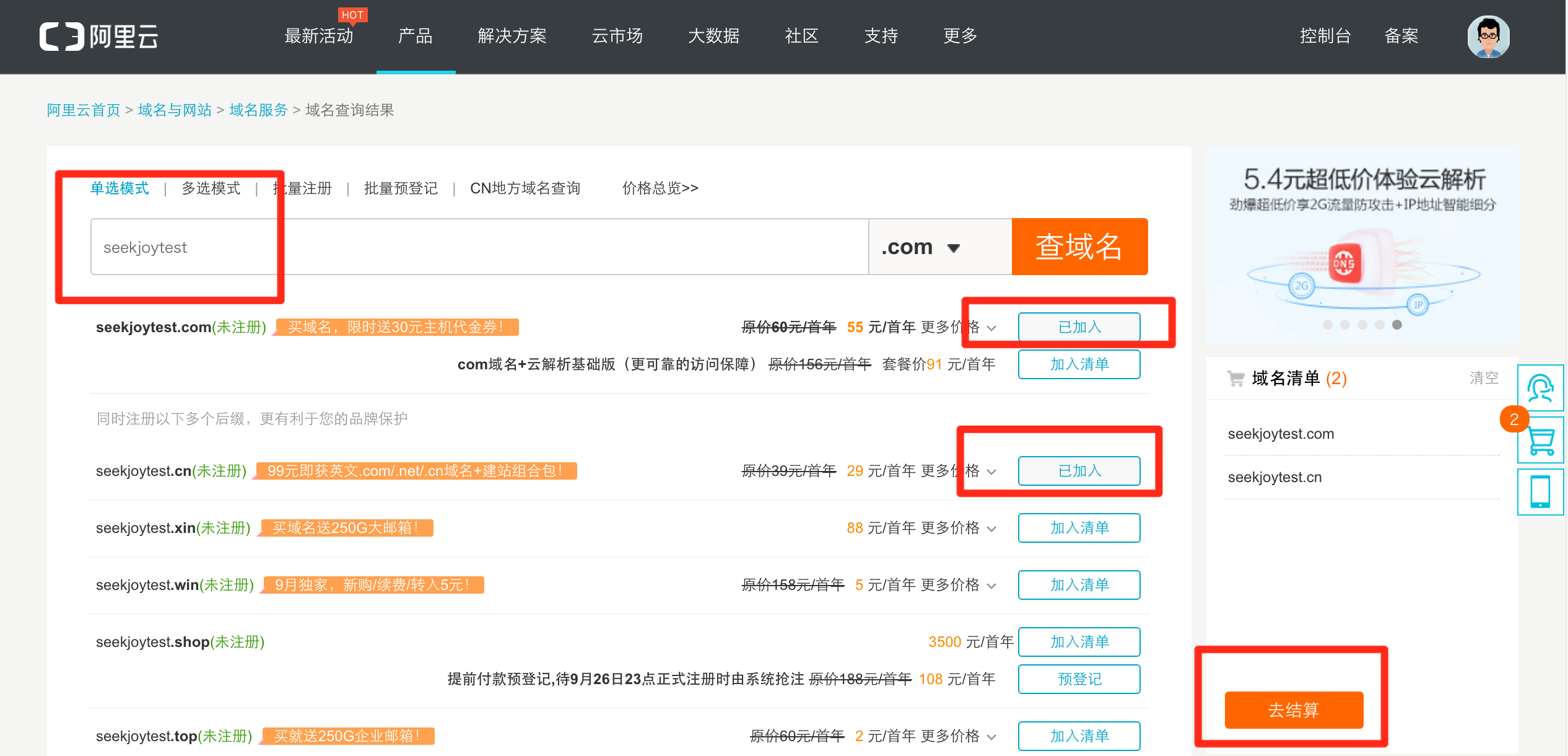The width and height of the screenshot is (1568, 756).
Task: Click 去结算 checkout button
Action: coord(1294,710)
